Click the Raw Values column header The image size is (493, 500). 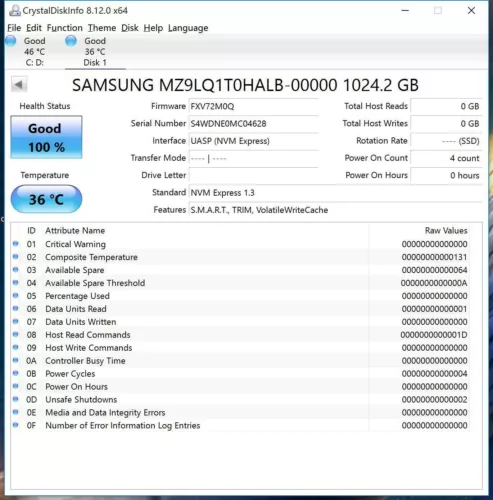click(446, 231)
